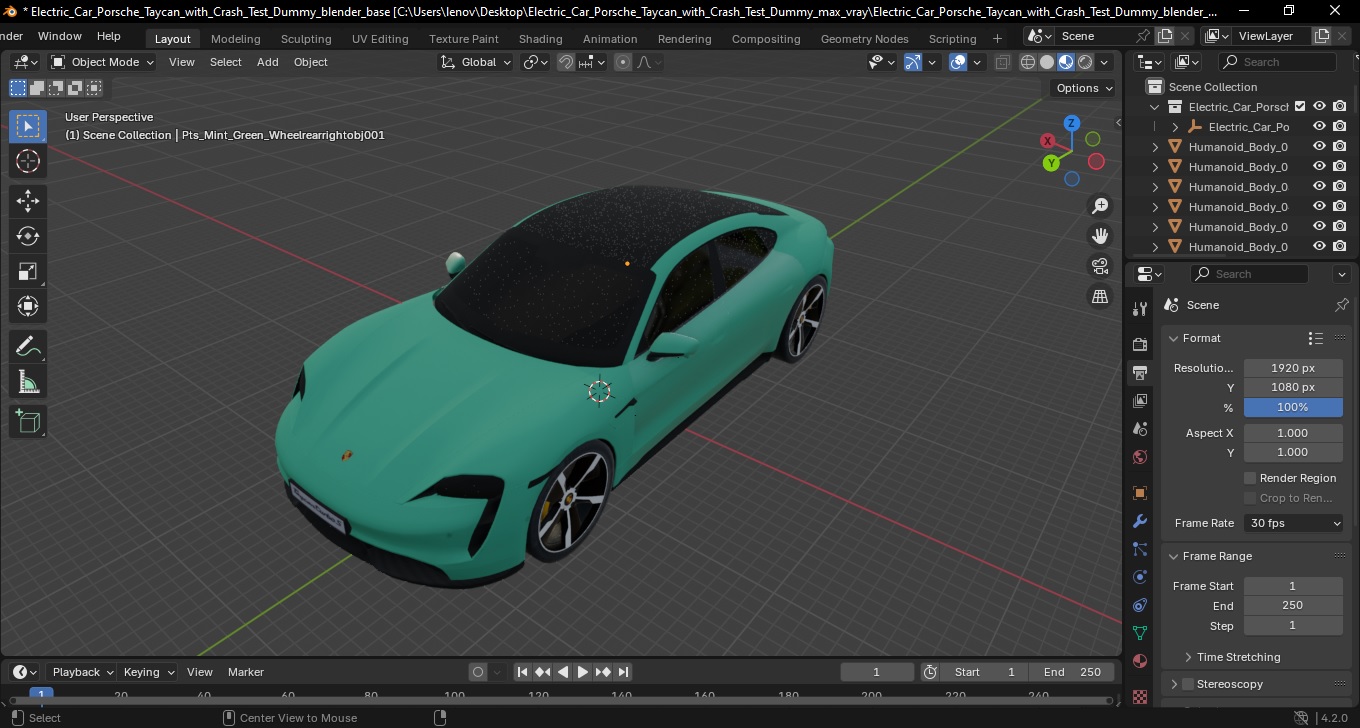Screen dimensions: 1360x728
Task: Switch to the UV Editing workspace tab
Action: pos(380,39)
